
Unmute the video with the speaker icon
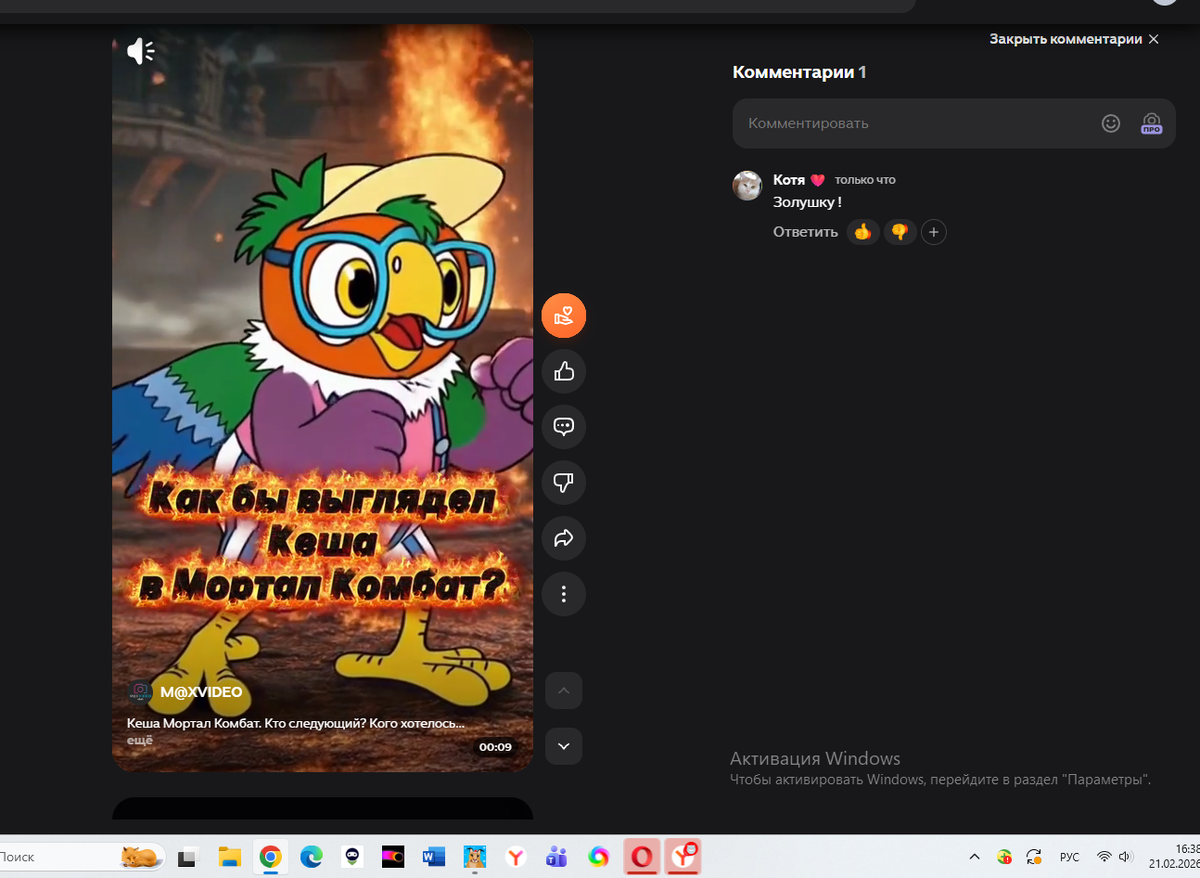click(141, 51)
